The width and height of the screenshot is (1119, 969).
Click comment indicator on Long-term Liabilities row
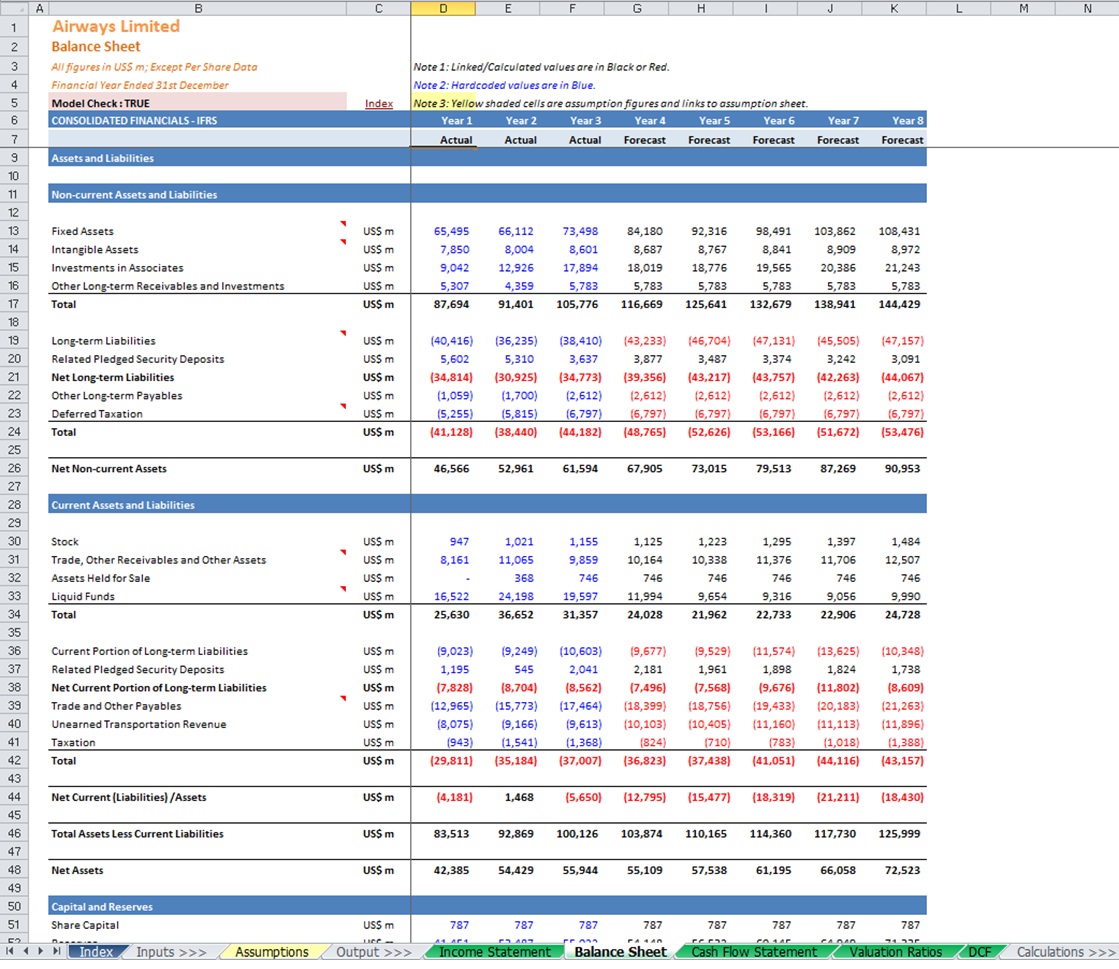[343, 334]
